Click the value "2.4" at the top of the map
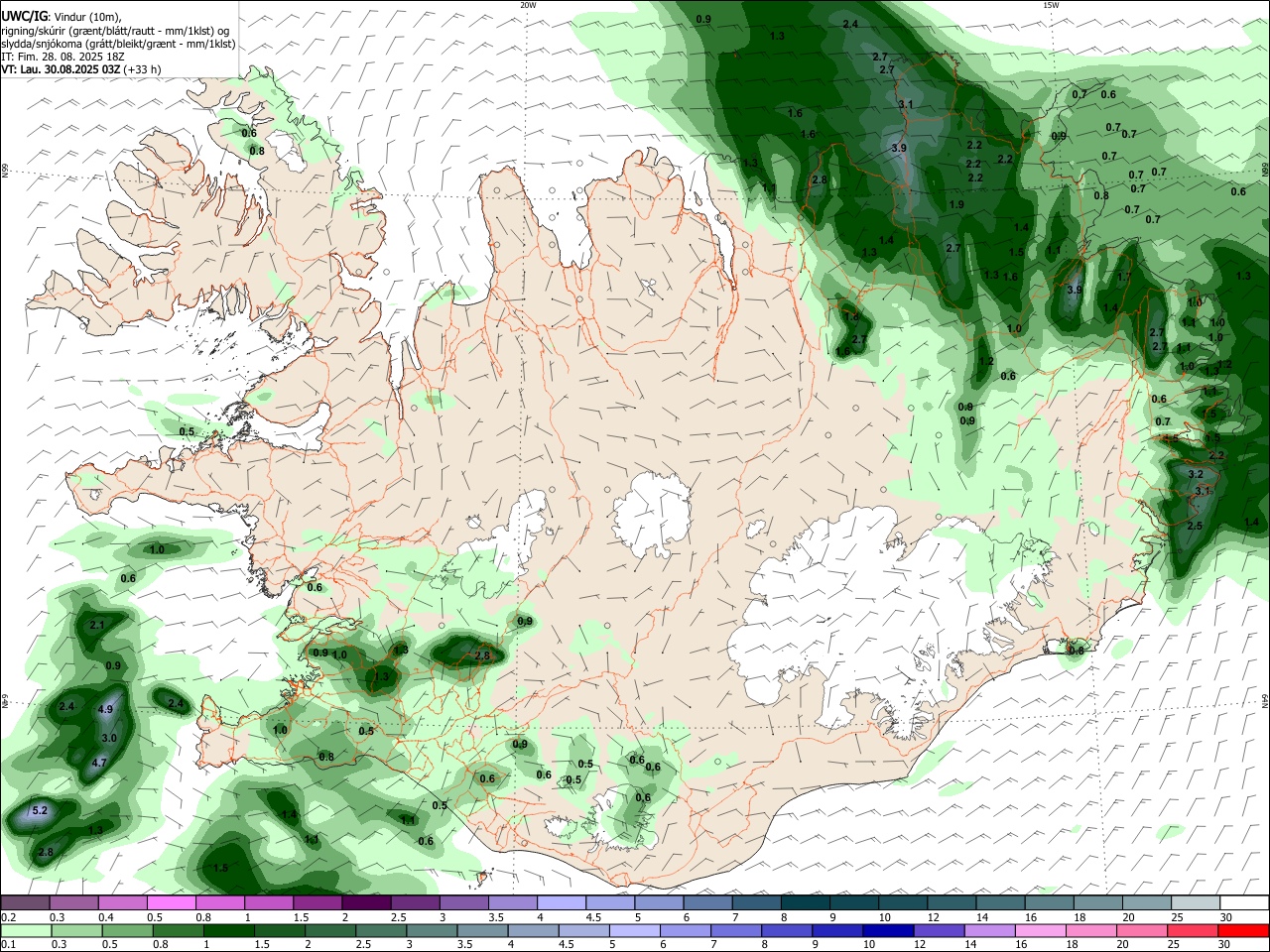This screenshot has height=952, width=1270. 850,23
